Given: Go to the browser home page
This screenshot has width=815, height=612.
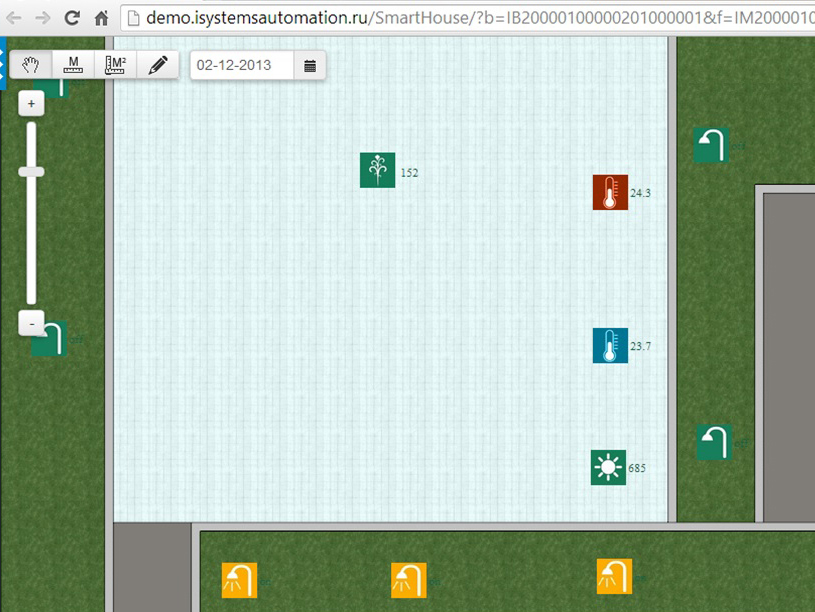Looking at the screenshot, I should [x=101, y=19].
